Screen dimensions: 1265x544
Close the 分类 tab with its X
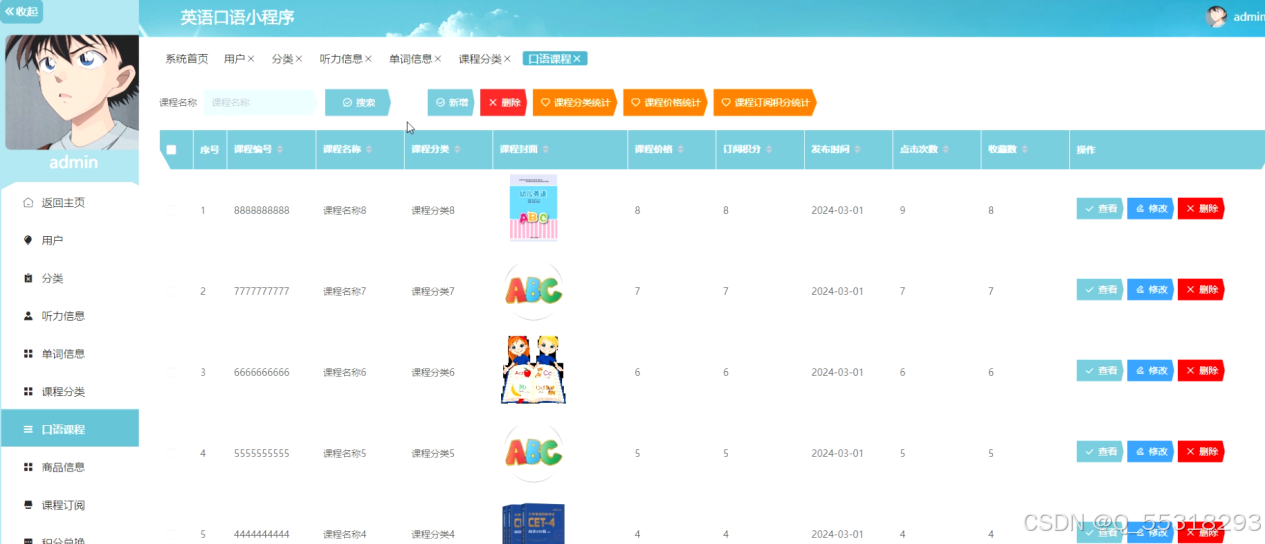[299, 59]
